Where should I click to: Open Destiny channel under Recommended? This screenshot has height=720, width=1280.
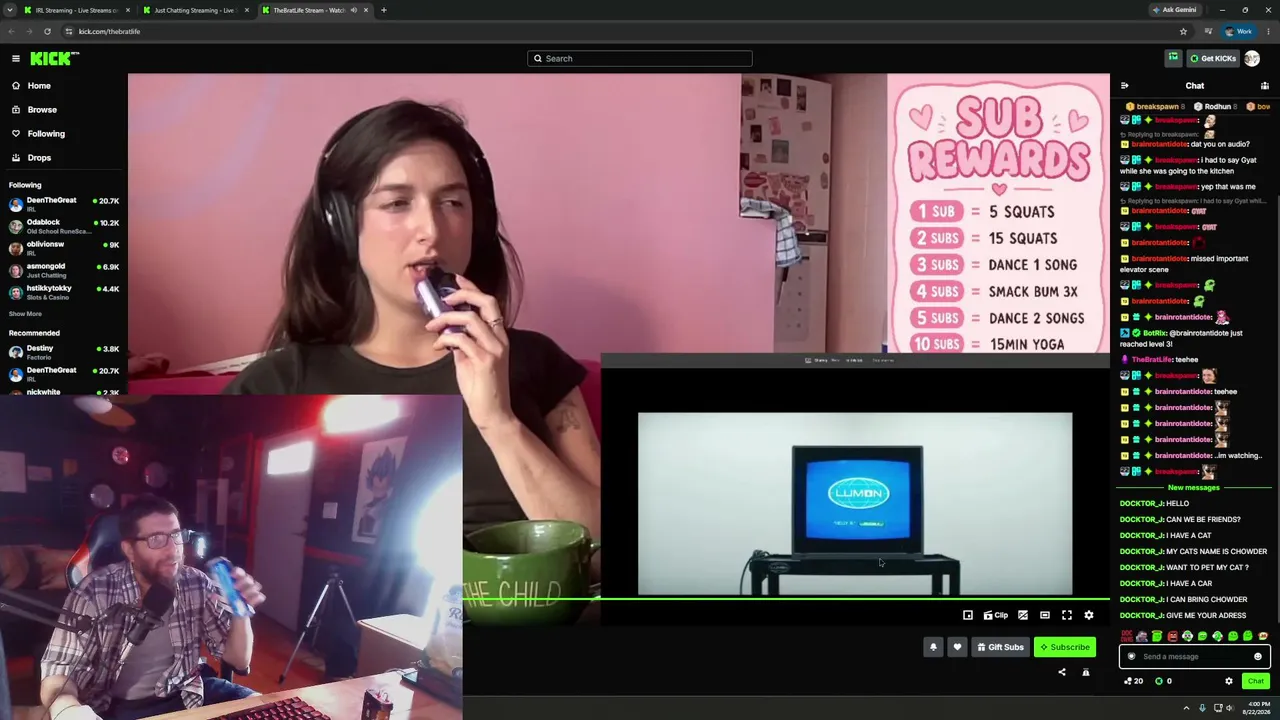pos(63,352)
